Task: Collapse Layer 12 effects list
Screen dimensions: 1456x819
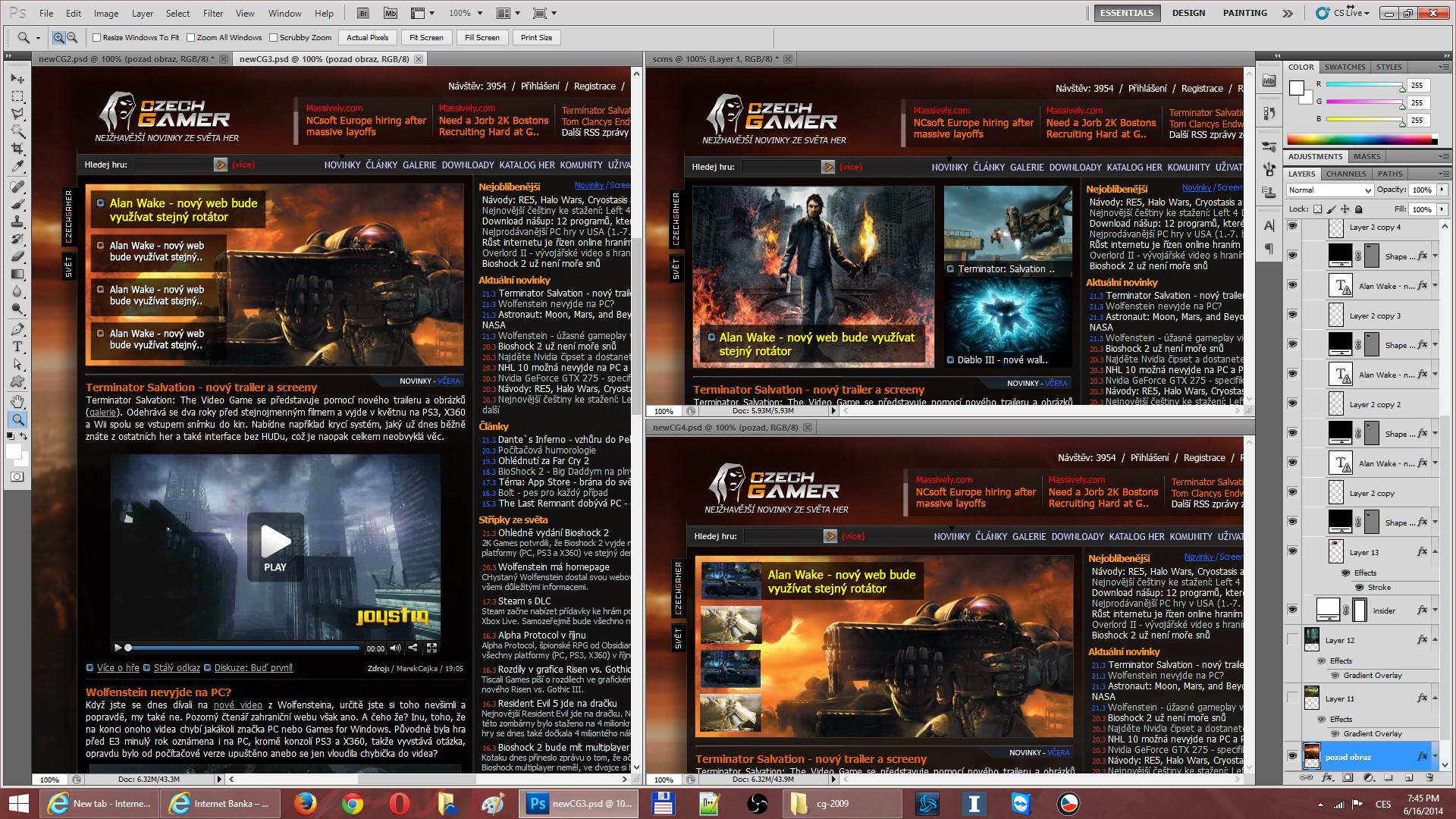Action: tap(1436, 640)
